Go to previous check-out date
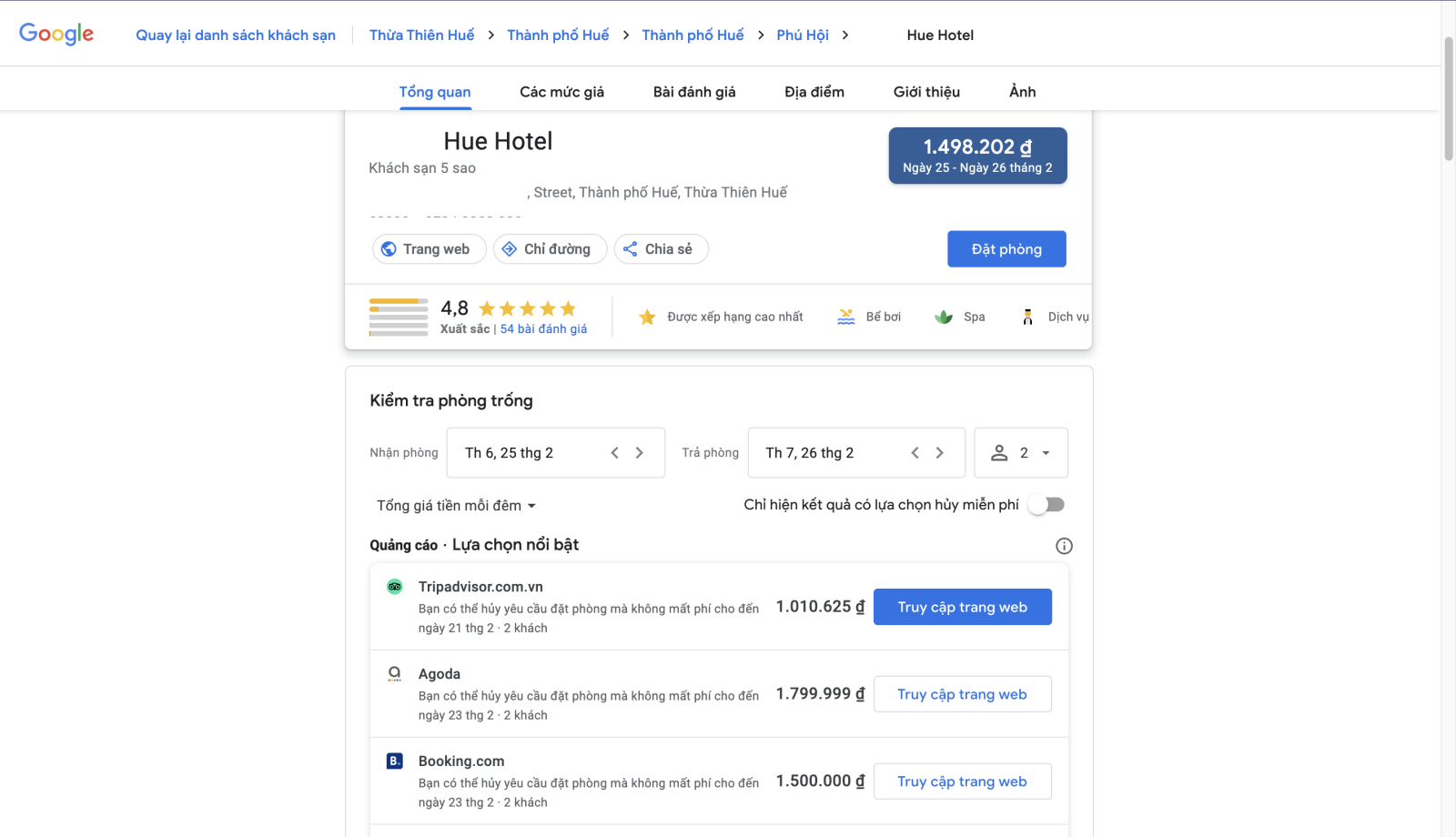 915,453
